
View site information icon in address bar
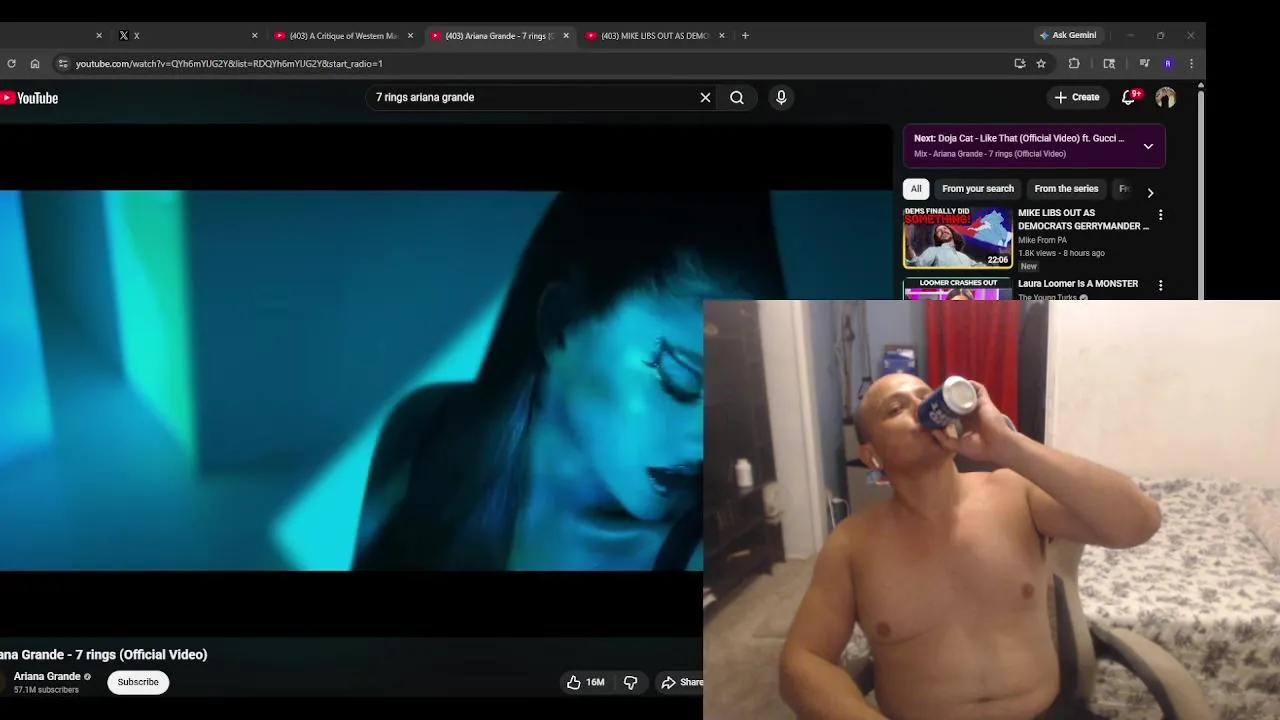pos(63,63)
